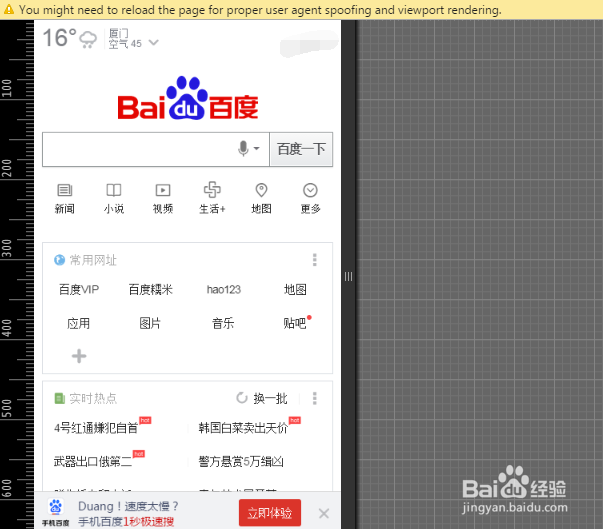This screenshot has width=603, height=529.
Task: Open hot topic 警方悬赏5万缉凶
Action: (x=241, y=461)
